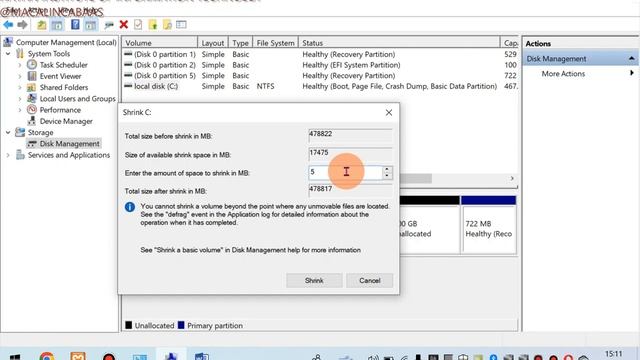The image size is (640, 360).
Task: Click Cancel in the Shrink C: dialog
Action: [x=370, y=280]
